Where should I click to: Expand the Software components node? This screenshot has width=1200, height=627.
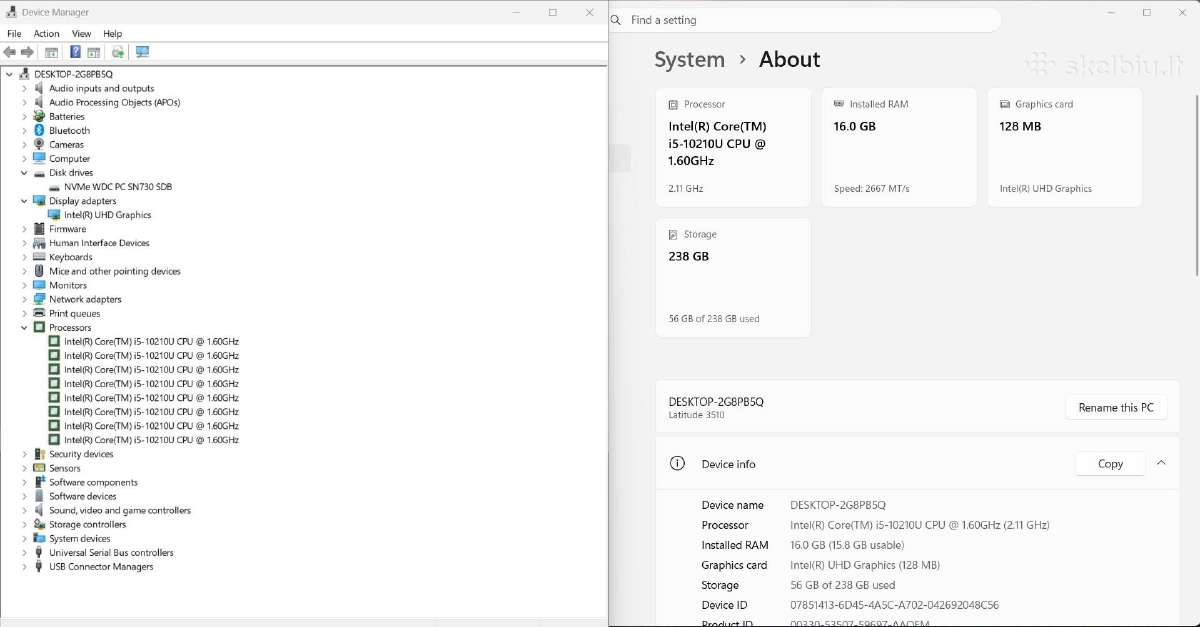click(25, 482)
